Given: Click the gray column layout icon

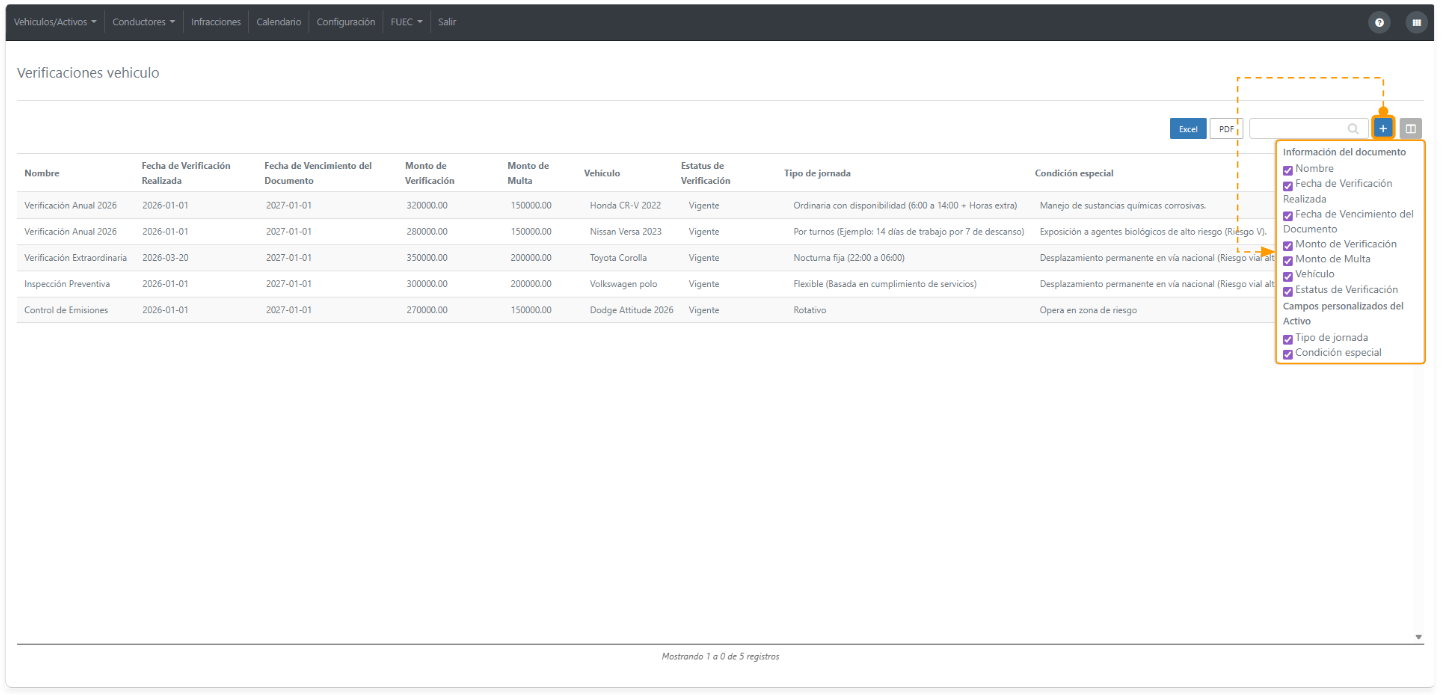Looking at the screenshot, I should pos(1411,128).
